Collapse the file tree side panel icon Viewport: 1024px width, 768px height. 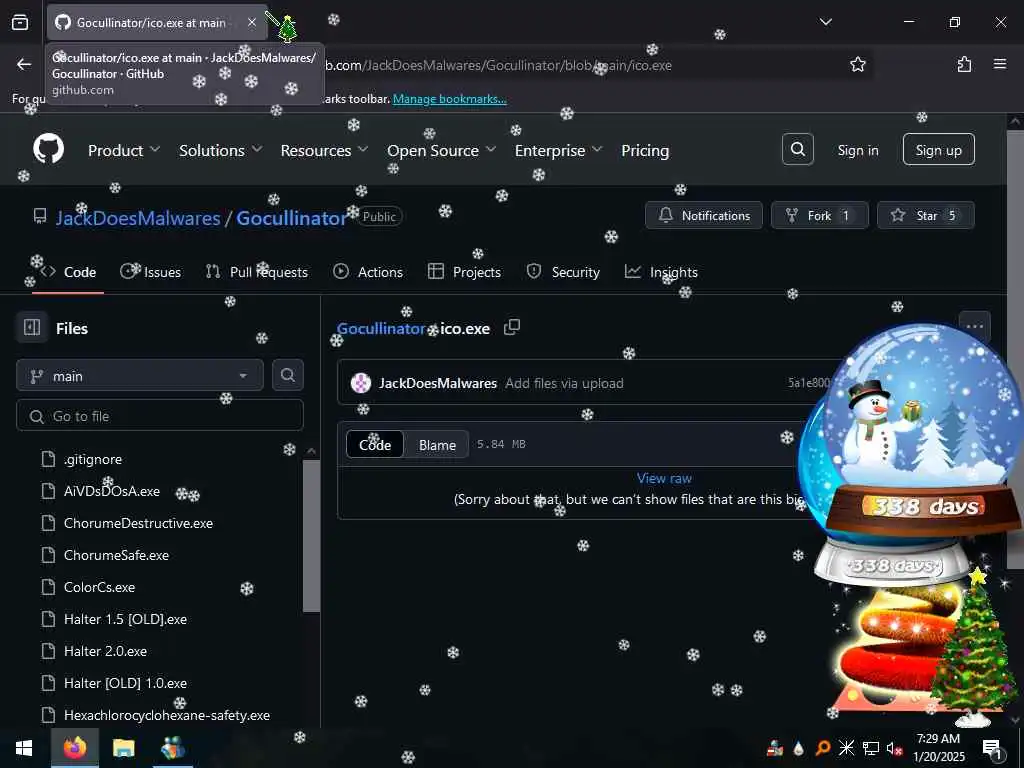tap(32, 327)
